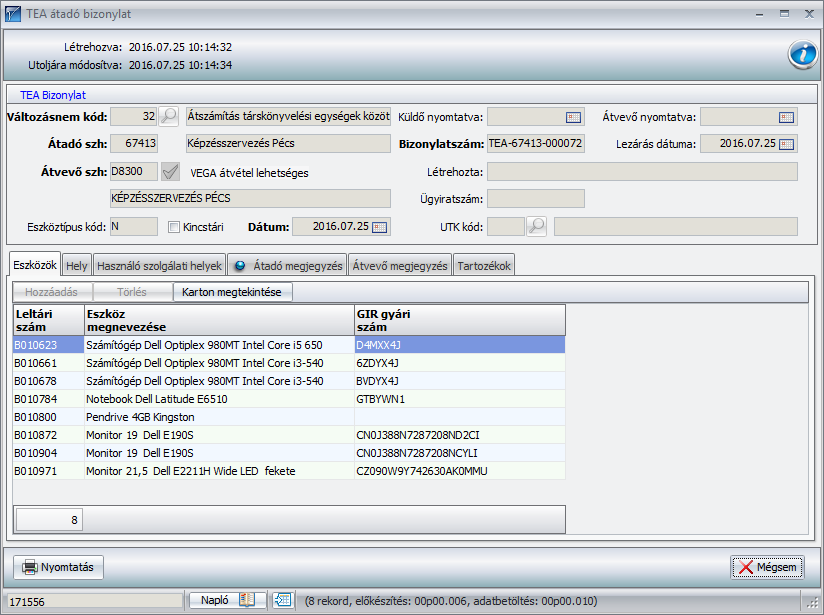Select the Pendrive 4GB Kingston row
The height and width of the screenshot is (615, 824).
(x=290, y=417)
